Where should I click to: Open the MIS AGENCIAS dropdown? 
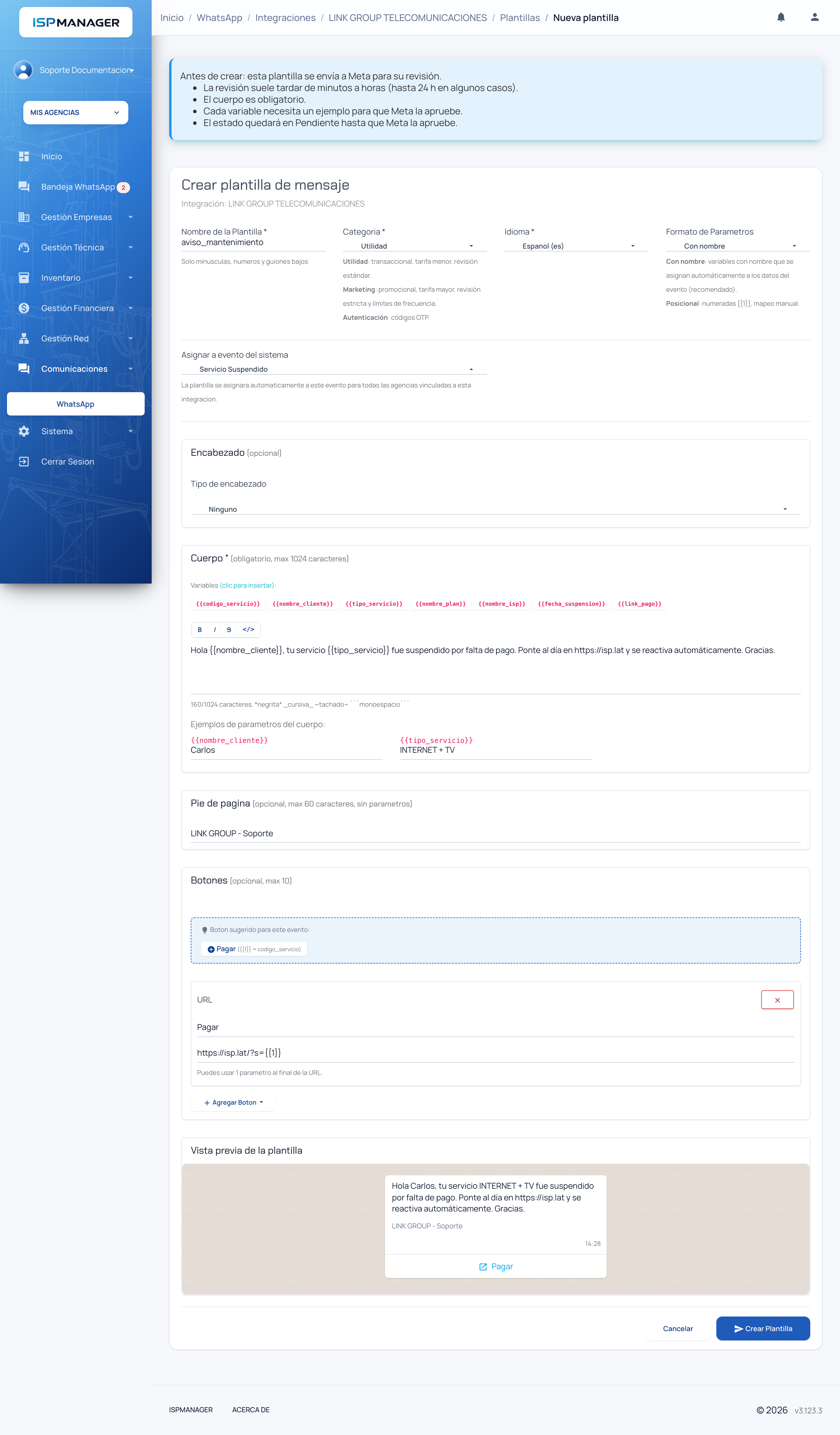coord(76,112)
